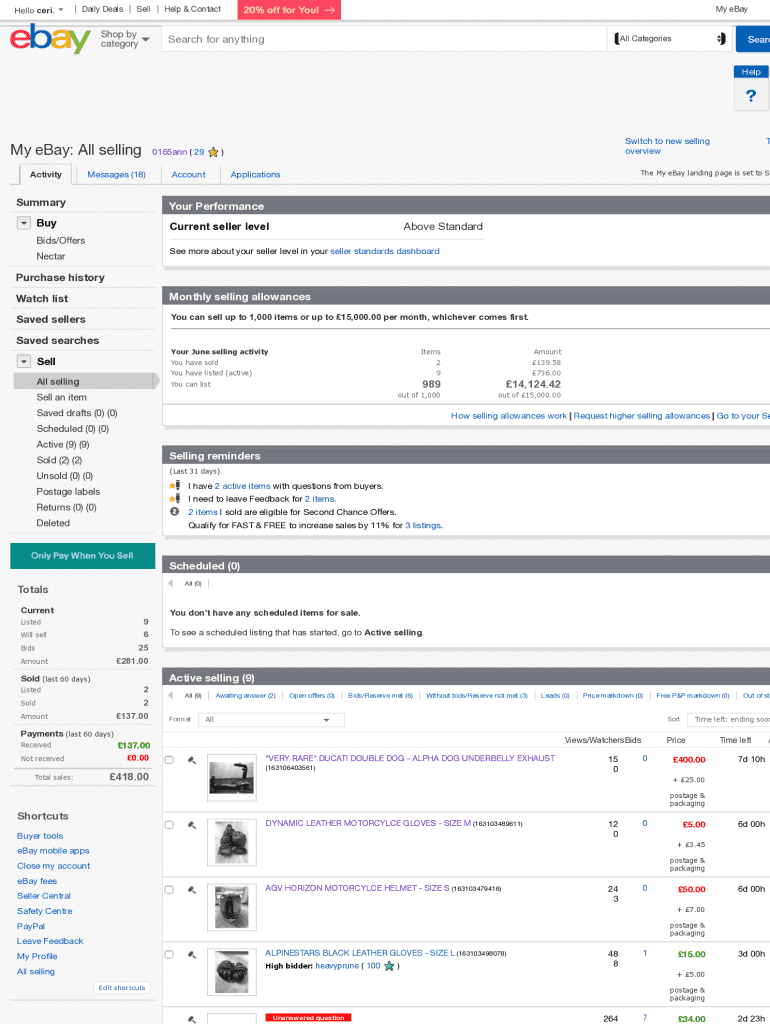Tick the checkbox for Ducati exhaust listing
The width and height of the screenshot is (770, 1024).
169,760
